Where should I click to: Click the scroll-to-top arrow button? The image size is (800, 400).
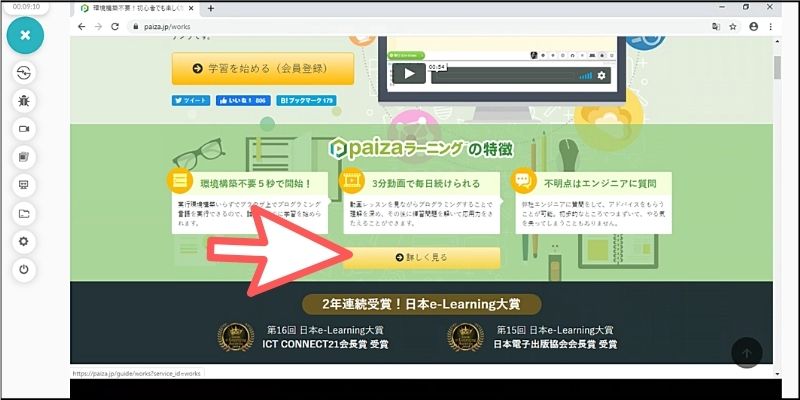tap(746, 353)
